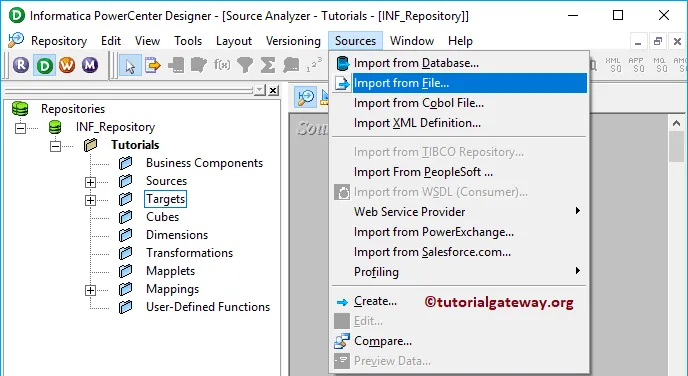The image size is (688, 376).
Task: Launch Workflow Manager via orange W icon
Action: 67,65
